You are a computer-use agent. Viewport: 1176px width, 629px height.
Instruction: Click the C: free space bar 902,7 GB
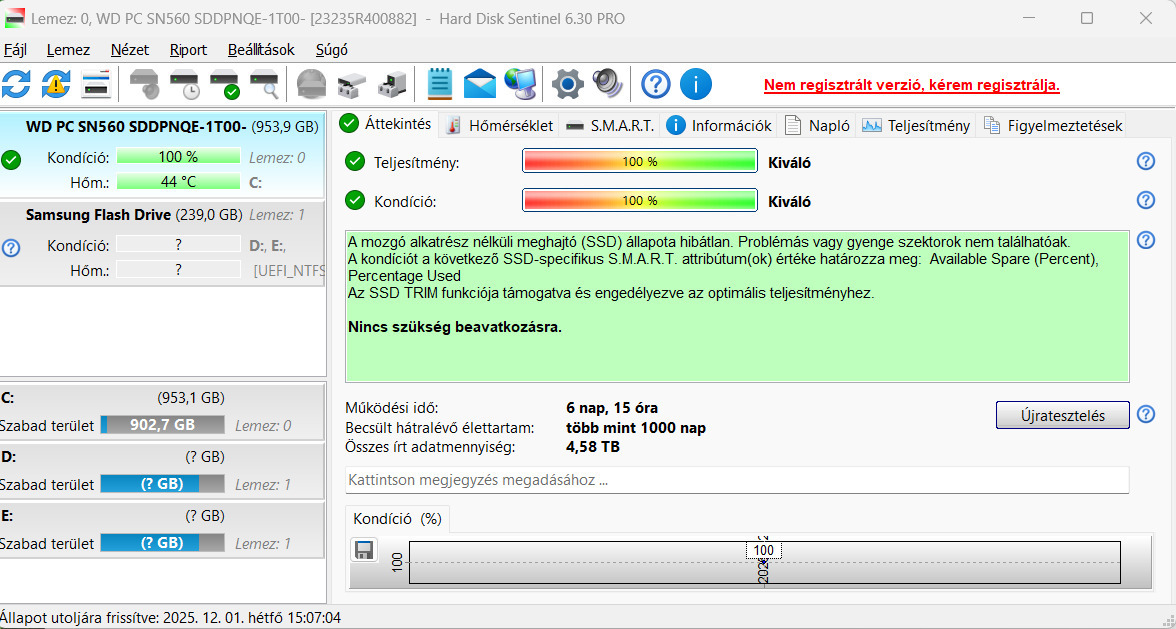pos(163,425)
